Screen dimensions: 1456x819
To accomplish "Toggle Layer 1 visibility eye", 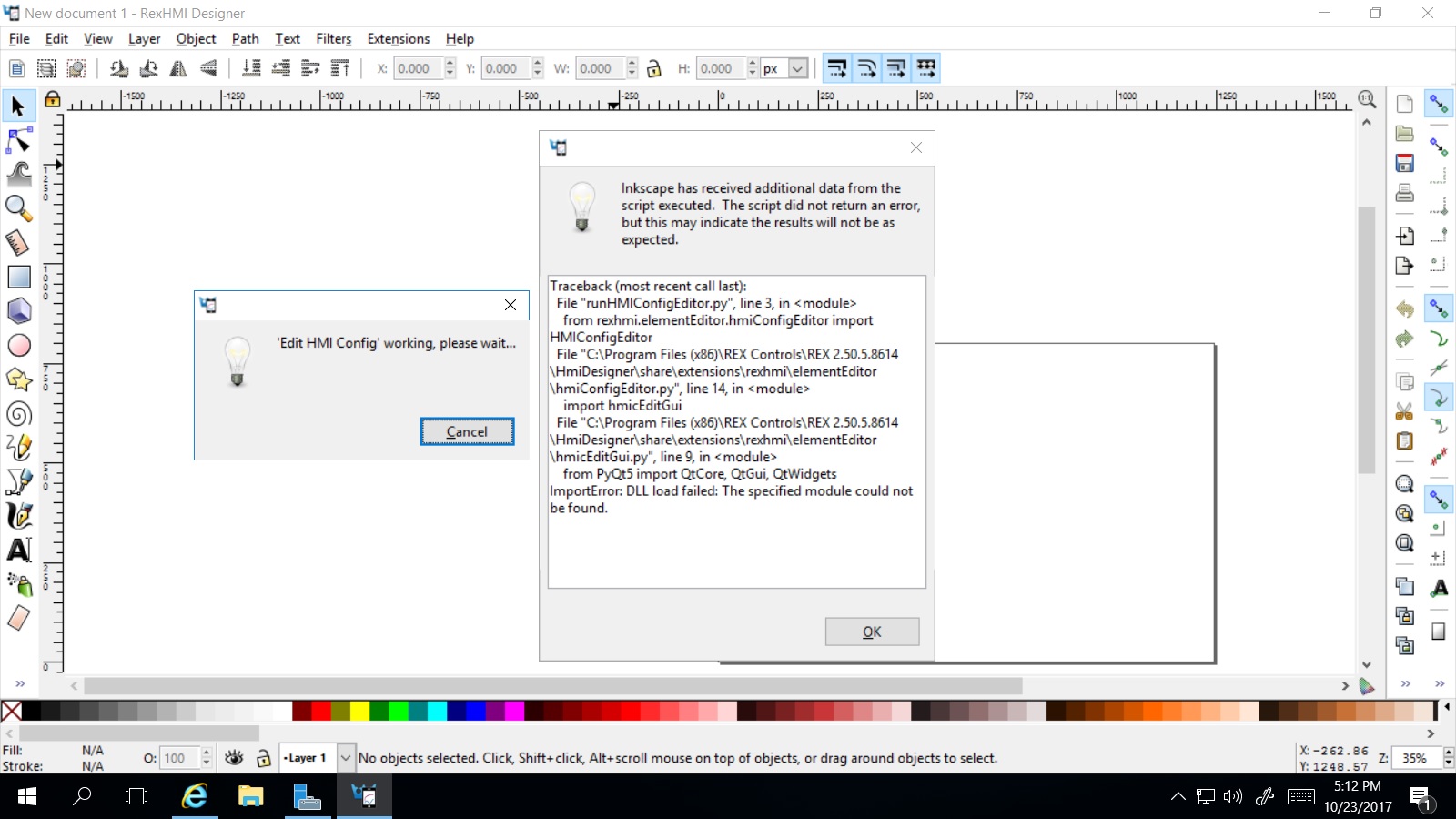I will pyautogui.click(x=234, y=758).
